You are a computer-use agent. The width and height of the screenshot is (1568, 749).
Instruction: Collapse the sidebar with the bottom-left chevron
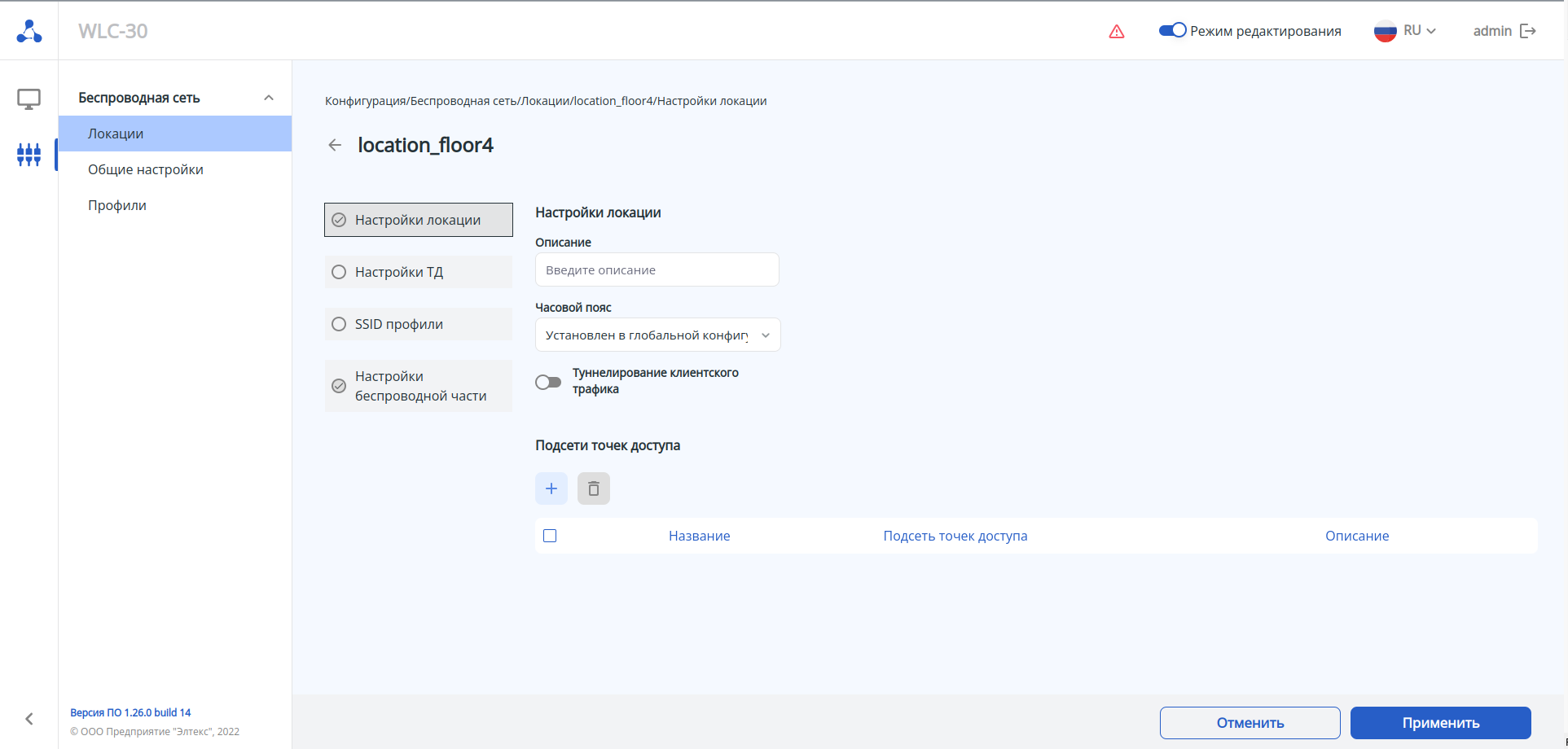tap(29, 719)
